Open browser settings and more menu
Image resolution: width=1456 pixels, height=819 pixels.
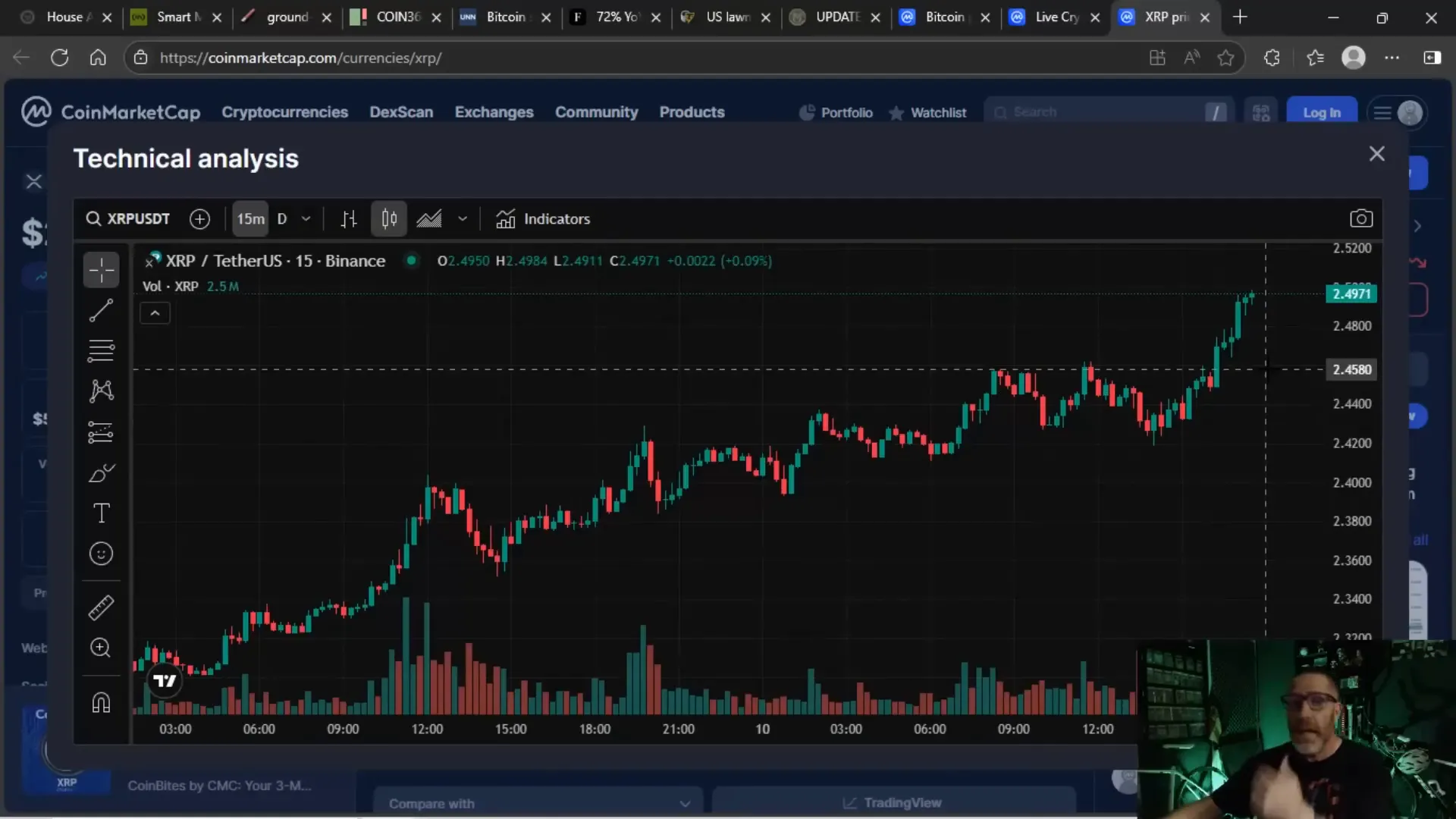point(1392,58)
